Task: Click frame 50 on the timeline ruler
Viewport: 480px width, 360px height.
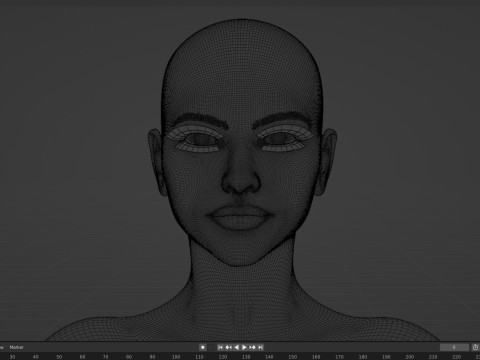Action: pyautogui.click(x=59, y=357)
